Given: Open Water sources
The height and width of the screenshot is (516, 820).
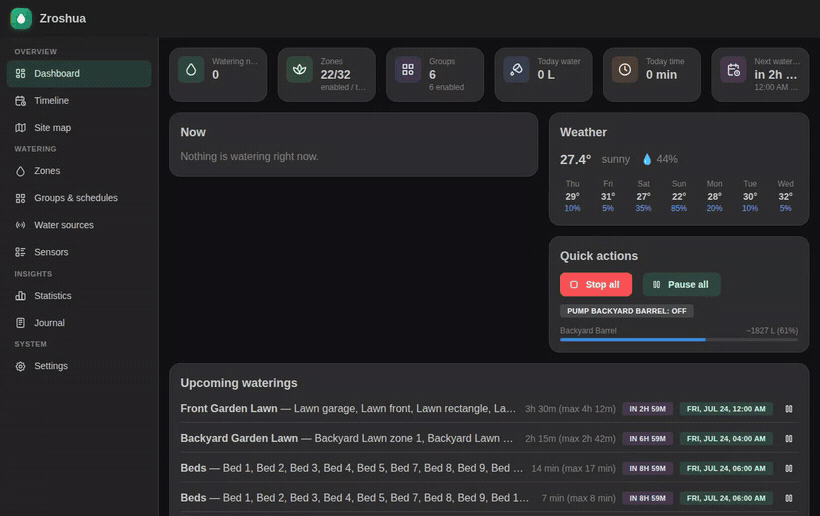Looking at the screenshot, I should pos(79,225).
